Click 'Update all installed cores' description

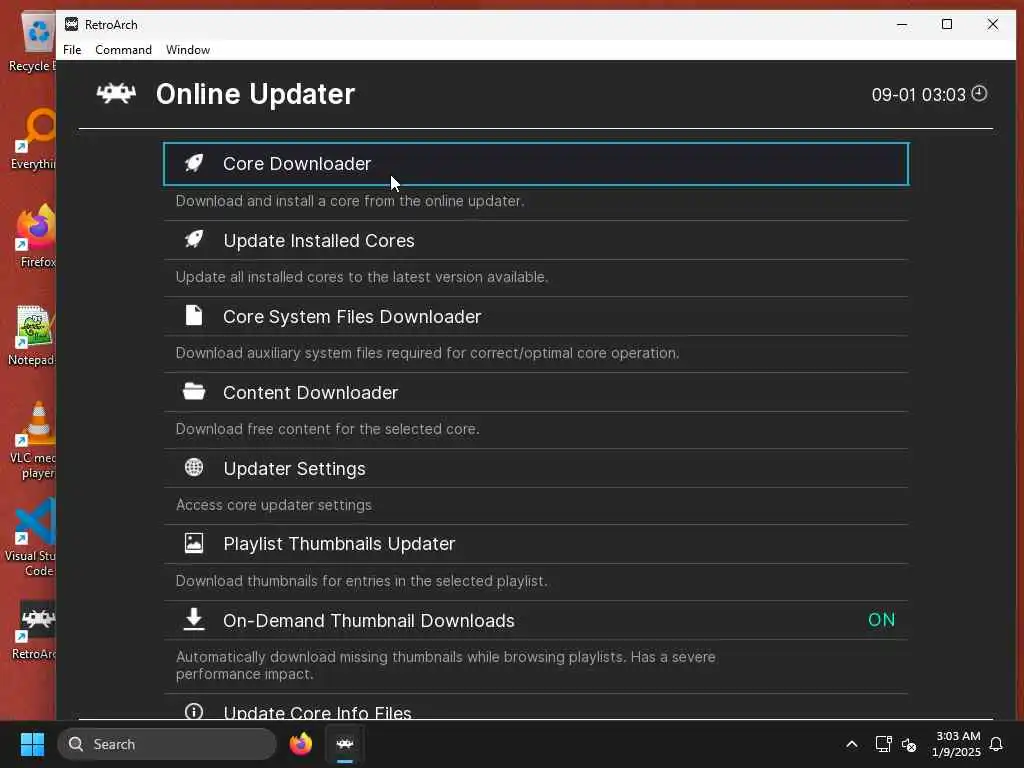pyautogui.click(x=361, y=277)
